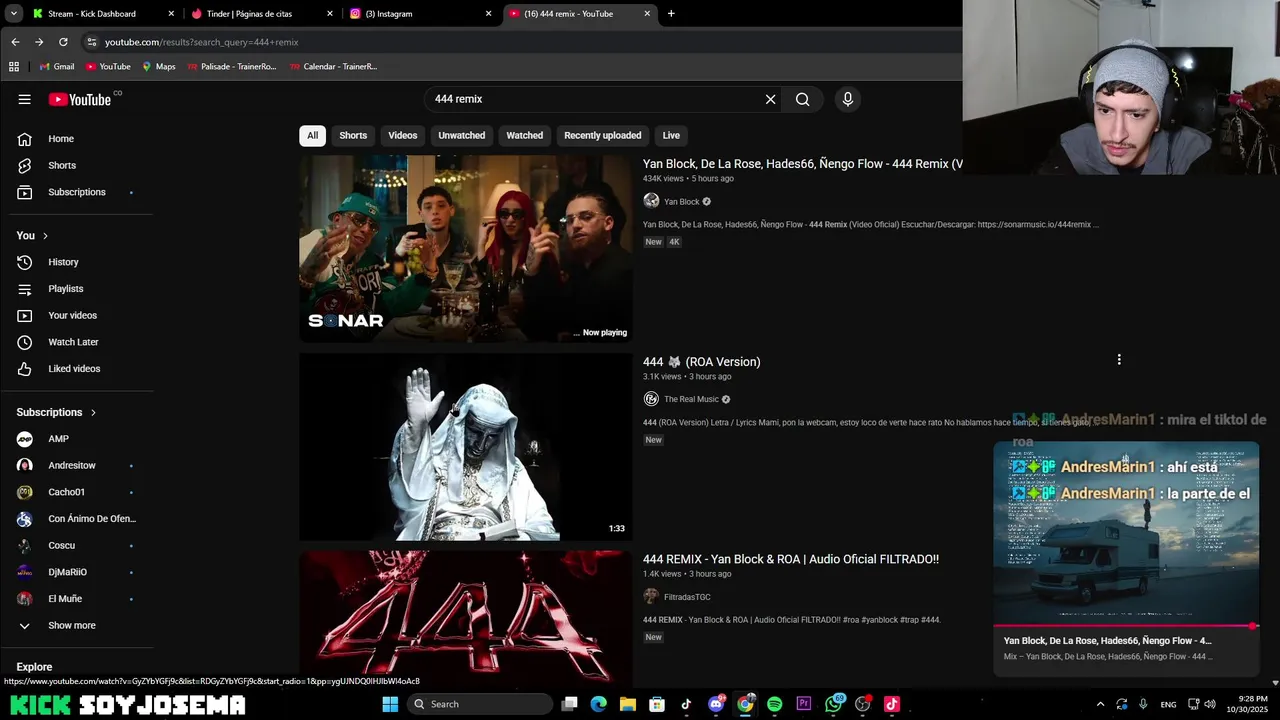Open the Chrome apps grid in bookmarks bar
The height and width of the screenshot is (720, 1280).
14,67
